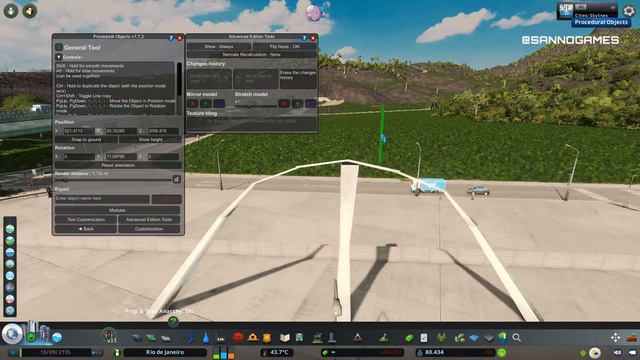Open the economy money icon
This screenshot has height=360, width=640.
coord(409,338)
